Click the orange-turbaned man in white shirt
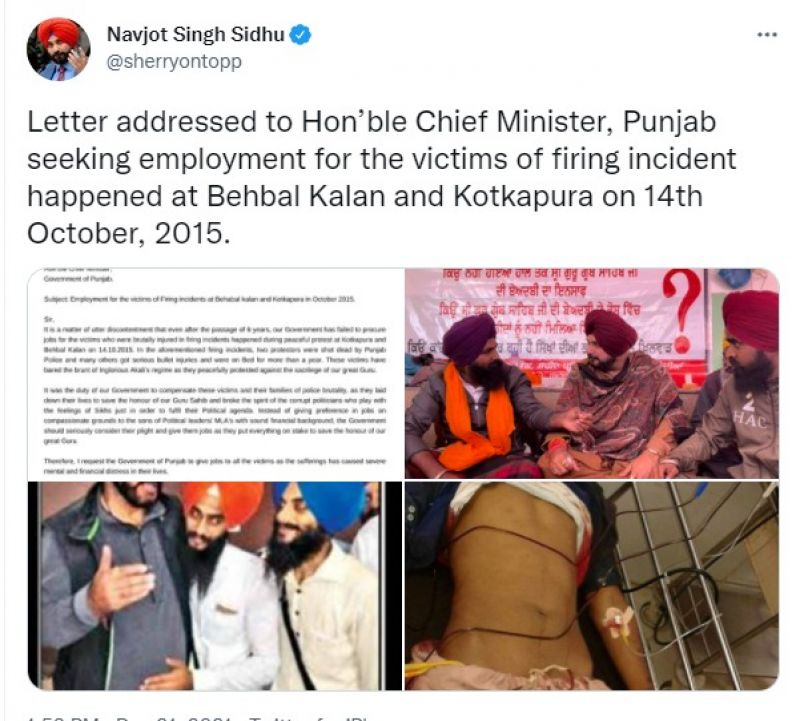800x721 pixels. click(x=224, y=587)
